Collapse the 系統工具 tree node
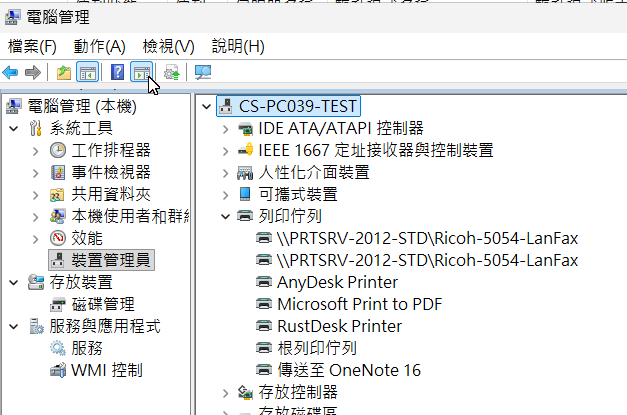627x415 pixels. [x=13, y=128]
